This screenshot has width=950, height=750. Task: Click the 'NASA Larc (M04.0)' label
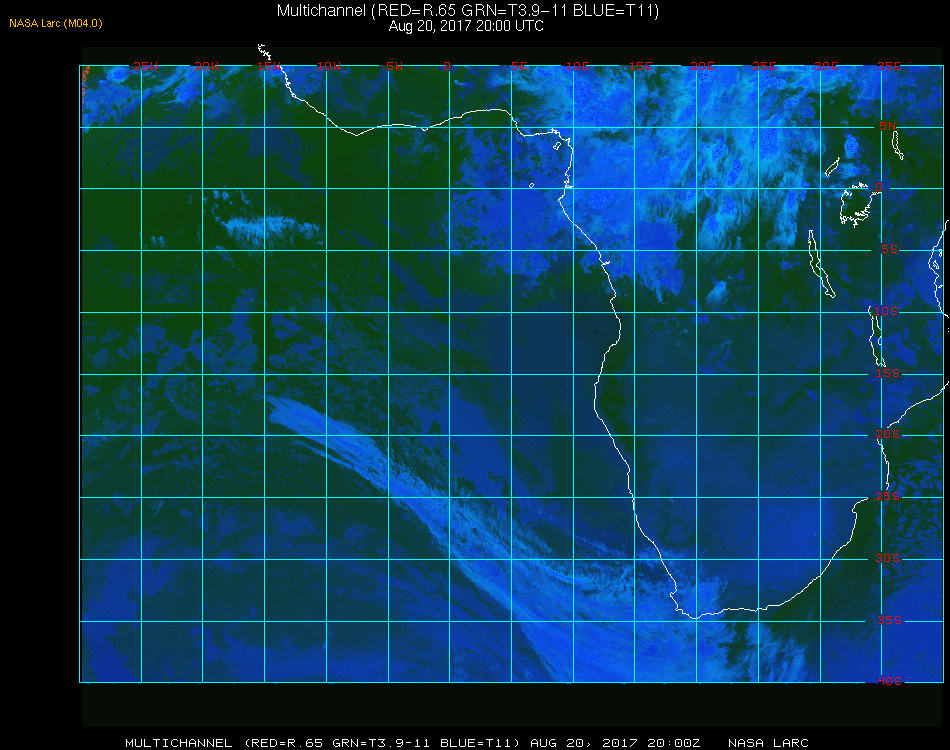56,24
